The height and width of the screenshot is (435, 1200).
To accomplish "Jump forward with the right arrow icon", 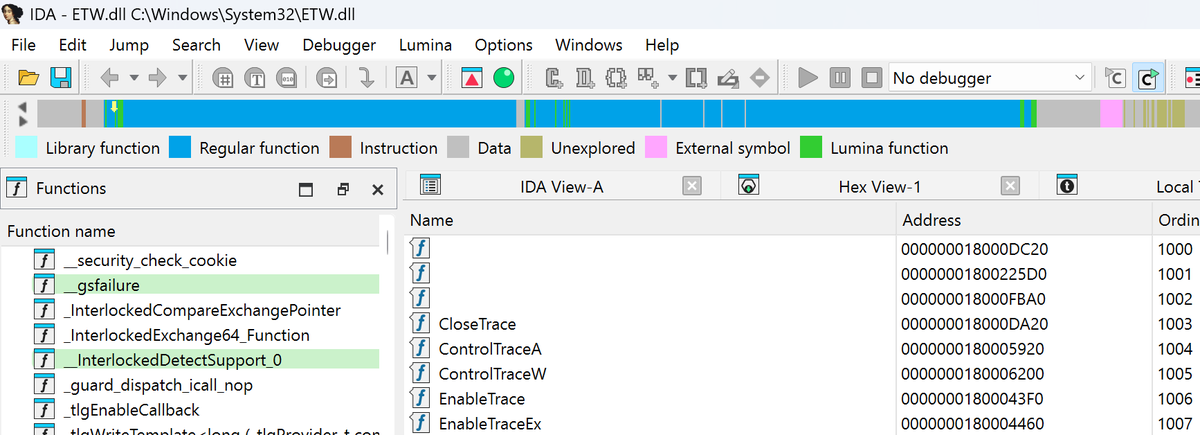I will click(x=157, y=77).
